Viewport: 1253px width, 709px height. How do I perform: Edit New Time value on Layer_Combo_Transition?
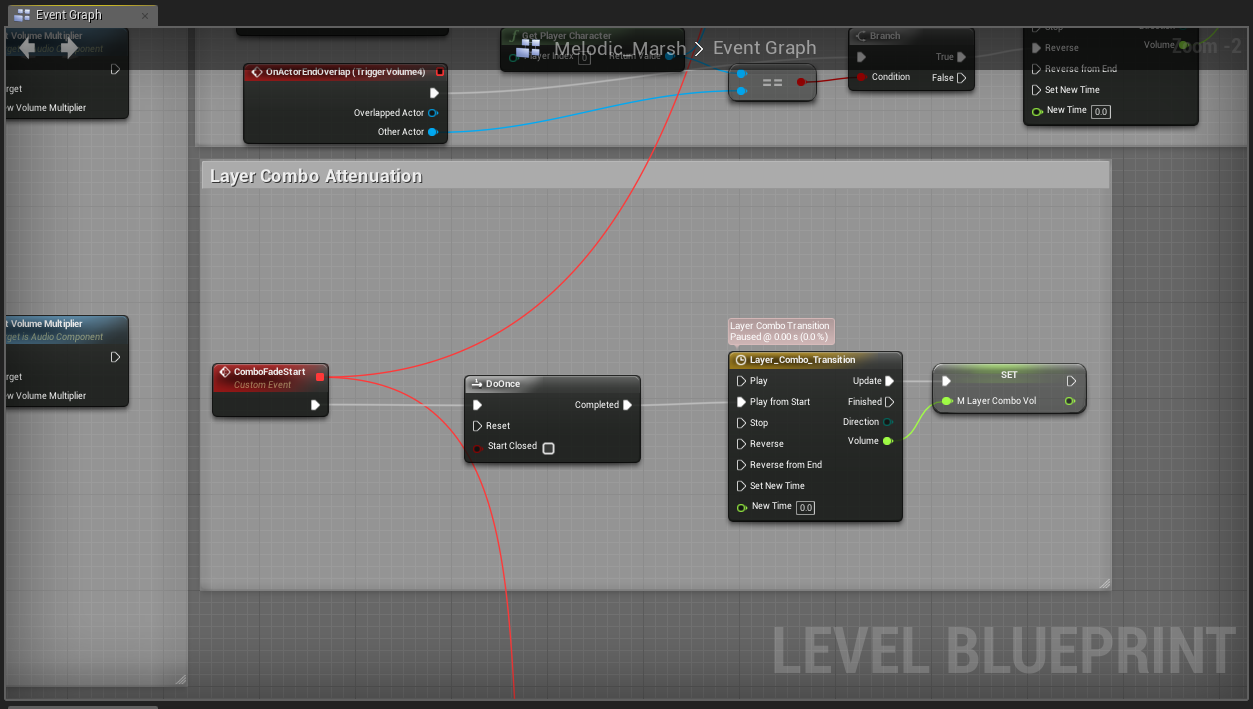tap(806, 508)
